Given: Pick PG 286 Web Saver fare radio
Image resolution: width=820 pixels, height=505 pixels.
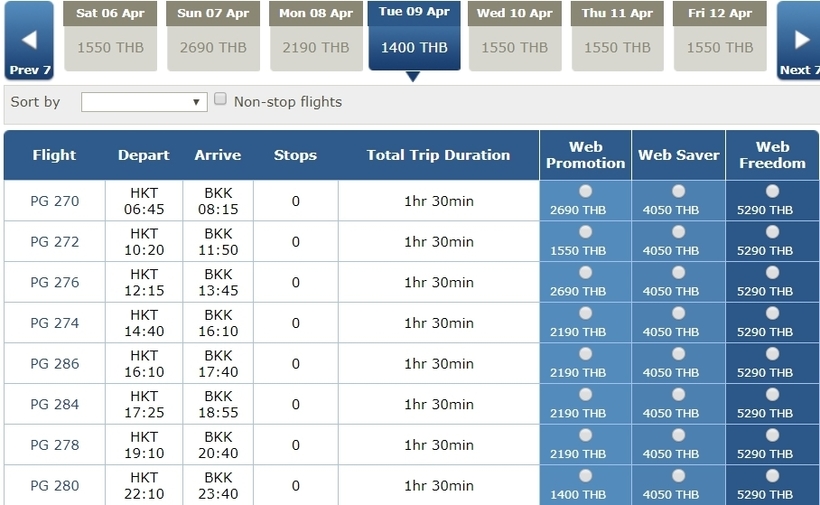Looking at the screenshot, I should [x=678, y=354].
